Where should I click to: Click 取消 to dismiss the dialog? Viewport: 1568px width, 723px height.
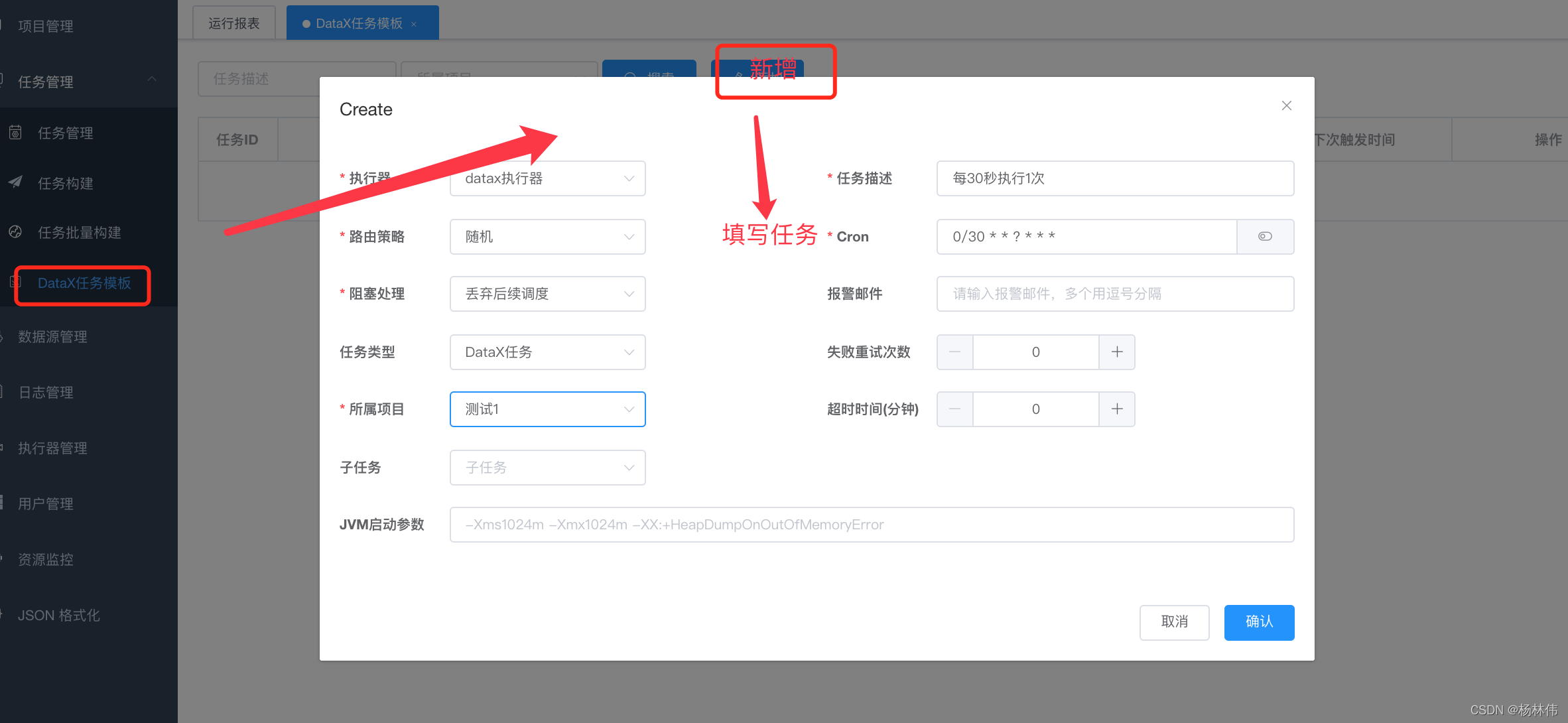pos(1174,622)
